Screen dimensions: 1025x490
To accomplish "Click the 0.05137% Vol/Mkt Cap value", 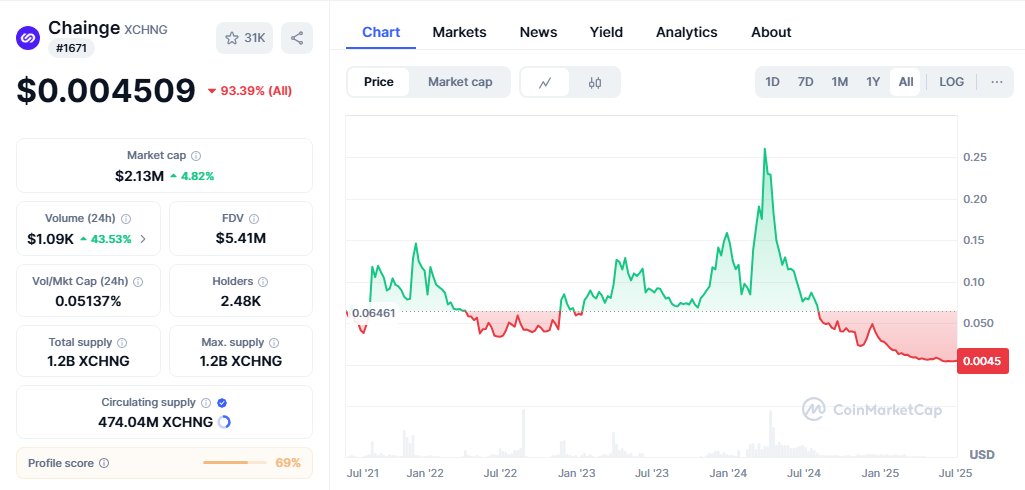I will (x=88, y=301).
